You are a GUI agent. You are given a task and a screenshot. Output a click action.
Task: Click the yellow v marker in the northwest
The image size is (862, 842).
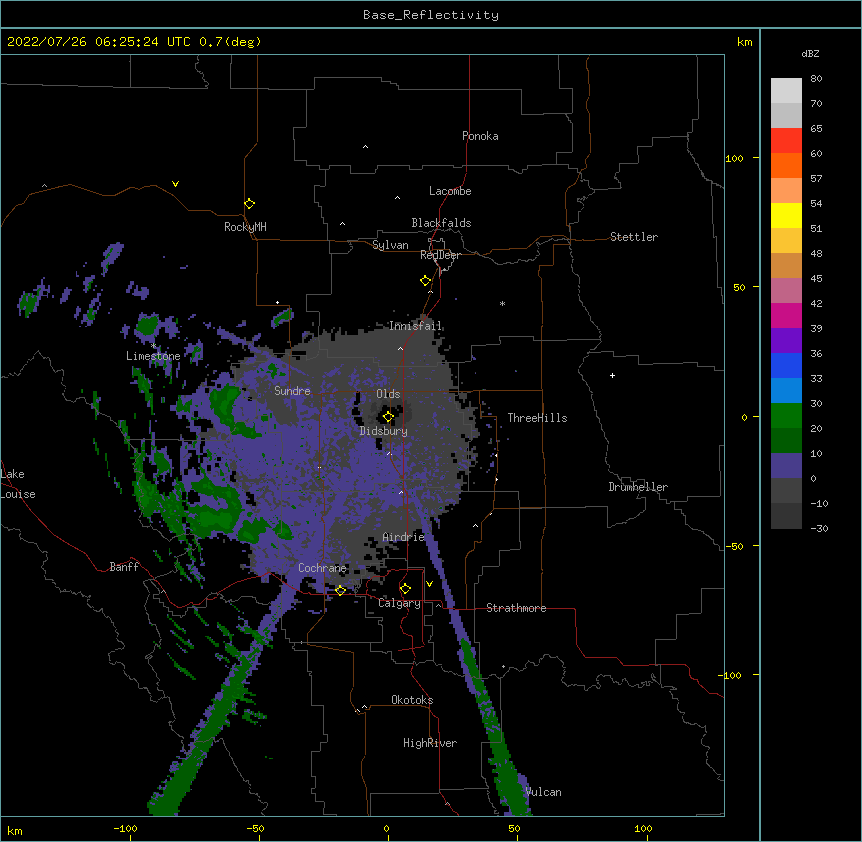tap(175, 184)
